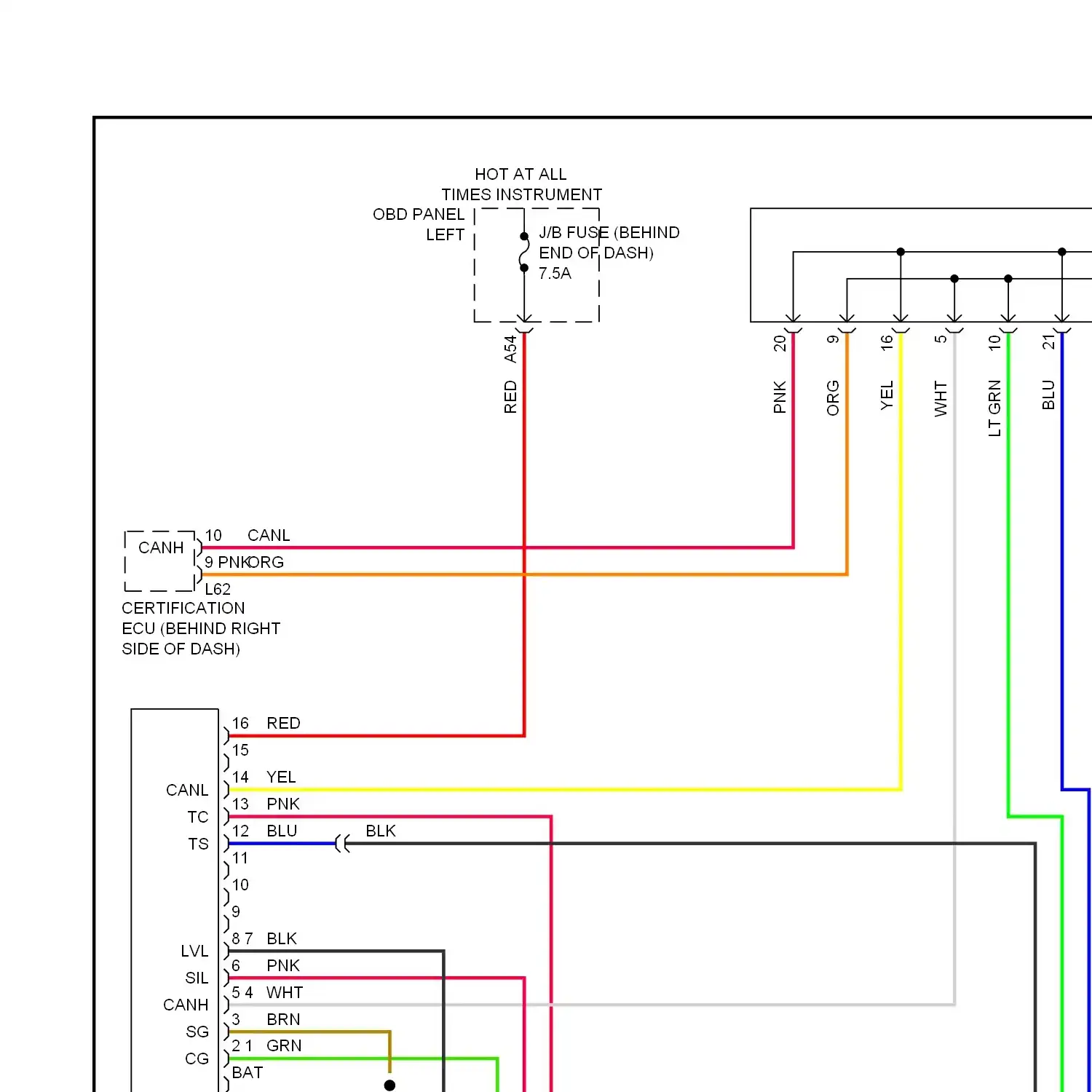Click the "CG" terminal label

(x=197, y=1059)
